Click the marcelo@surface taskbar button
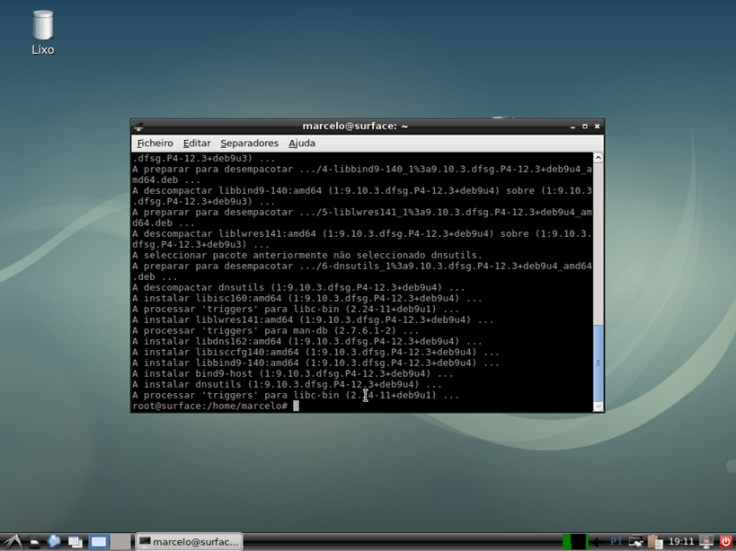This screenshot has width=736, height=551. [x=189, y=541]
